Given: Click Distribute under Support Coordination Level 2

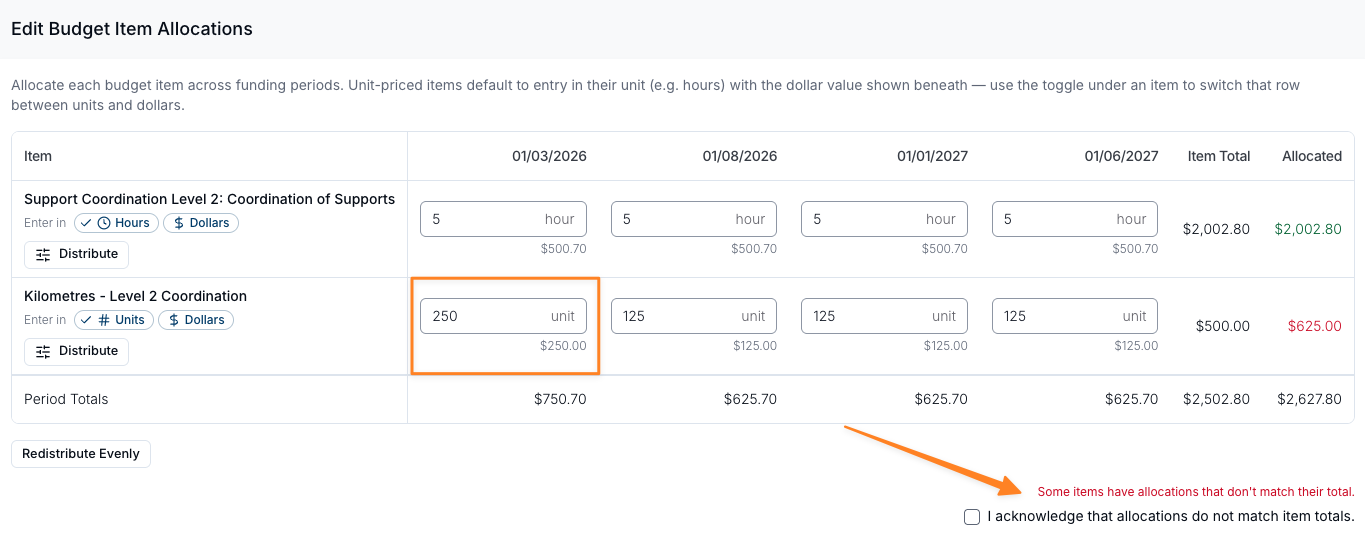Looking at the screenshot, I should coord(77,254).
